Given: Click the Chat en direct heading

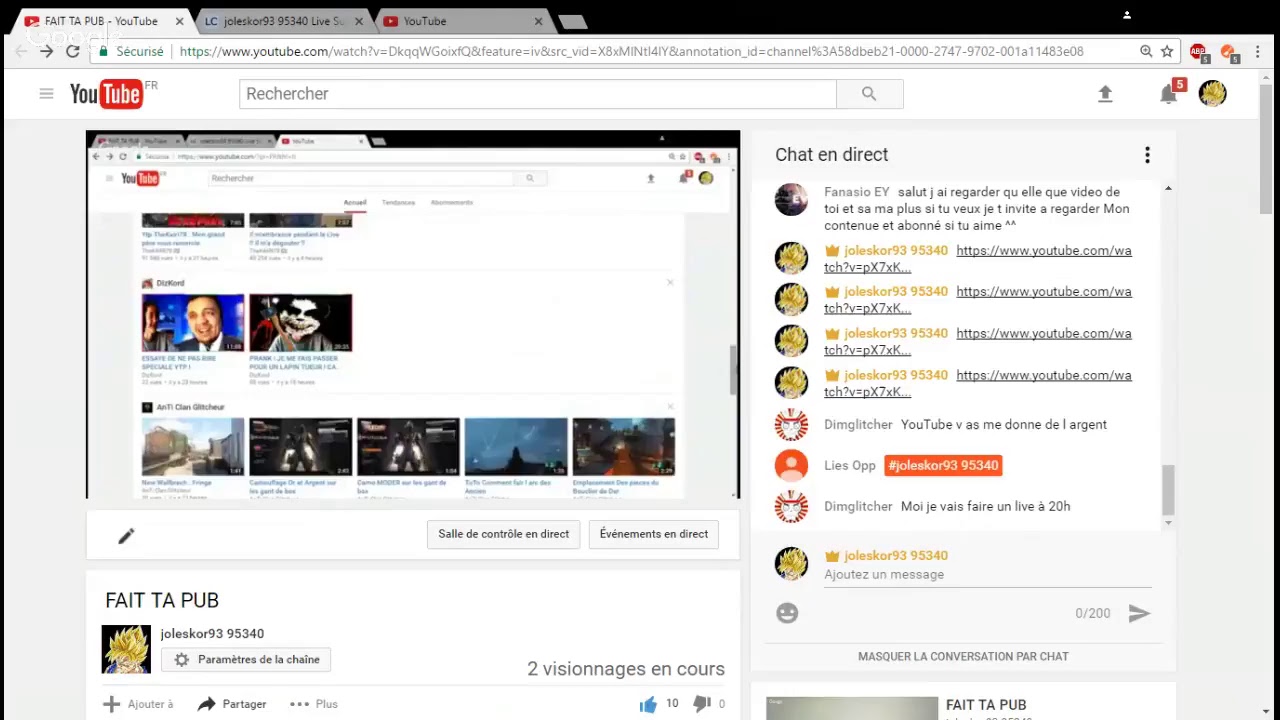Looking at the screenshot, I should coord(831,155).
